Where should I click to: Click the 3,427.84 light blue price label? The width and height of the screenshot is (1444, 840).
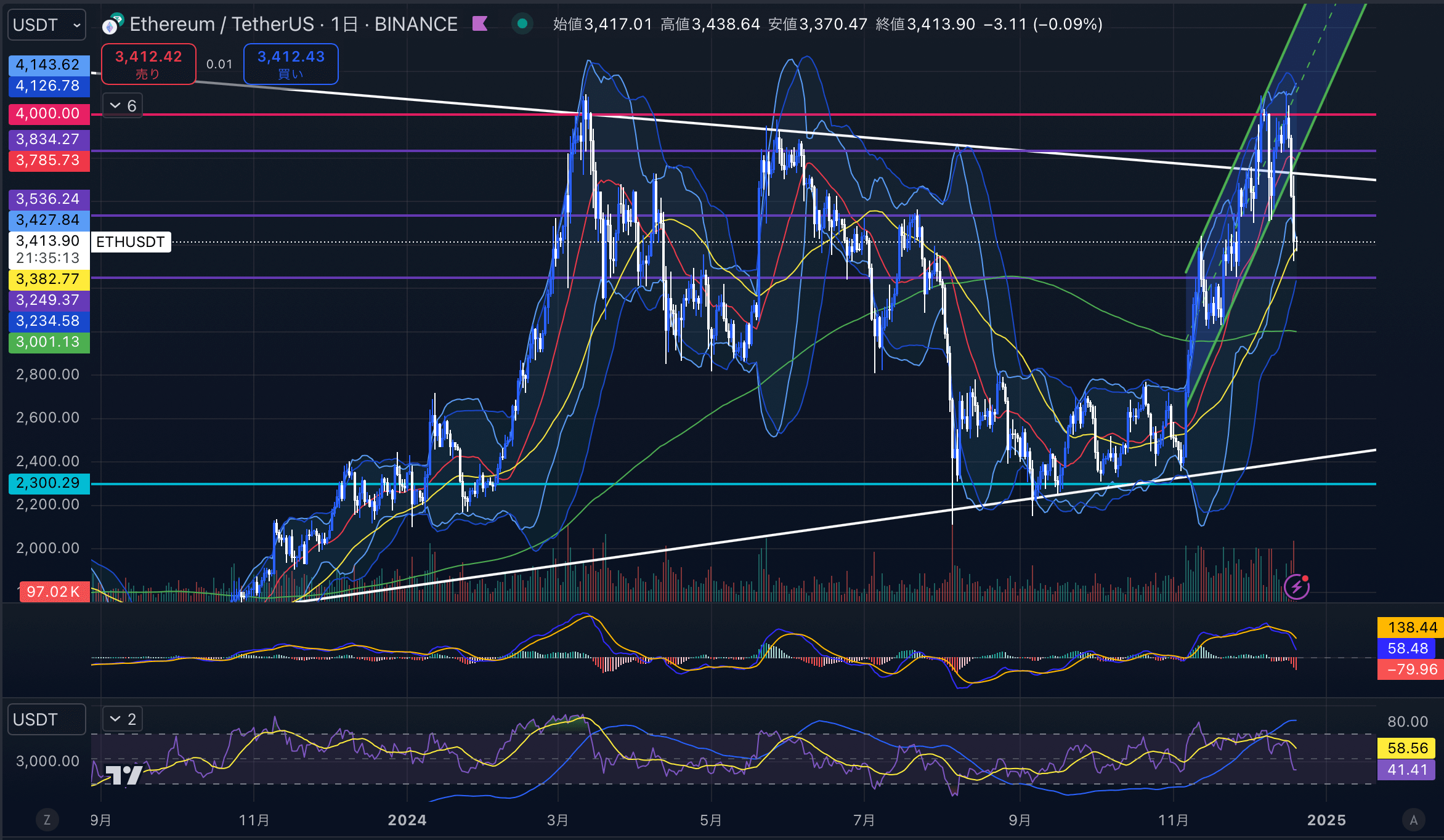(49, 220)
